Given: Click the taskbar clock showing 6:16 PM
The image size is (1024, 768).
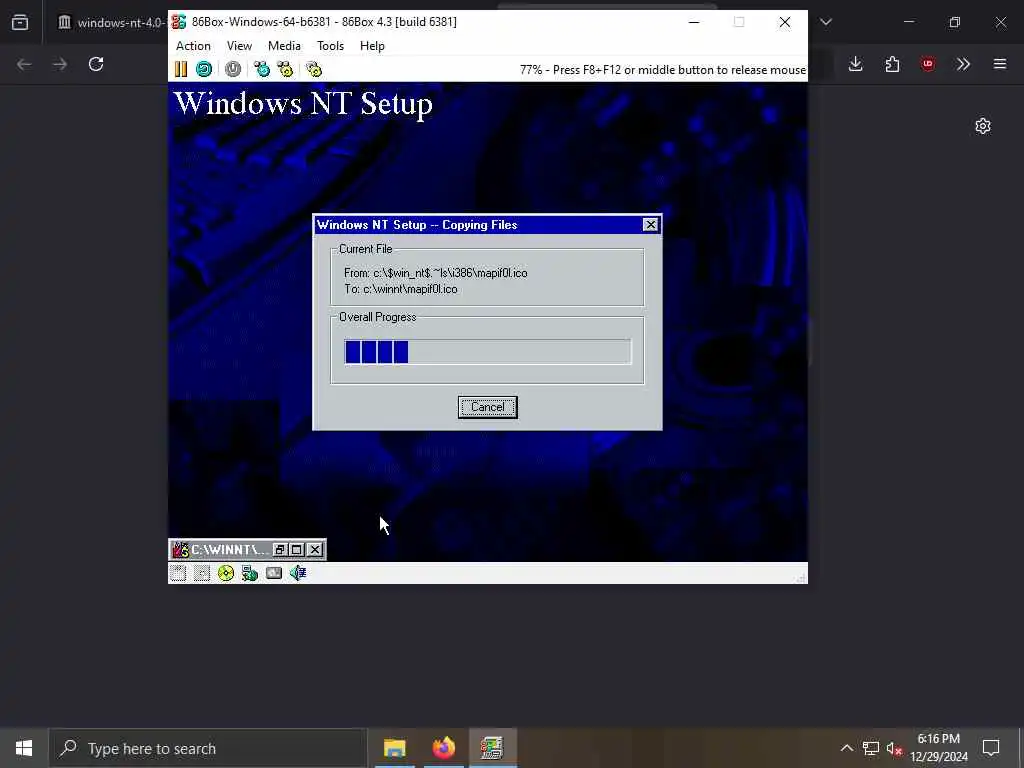Looking at the screenshot, I should pos(939,748).
